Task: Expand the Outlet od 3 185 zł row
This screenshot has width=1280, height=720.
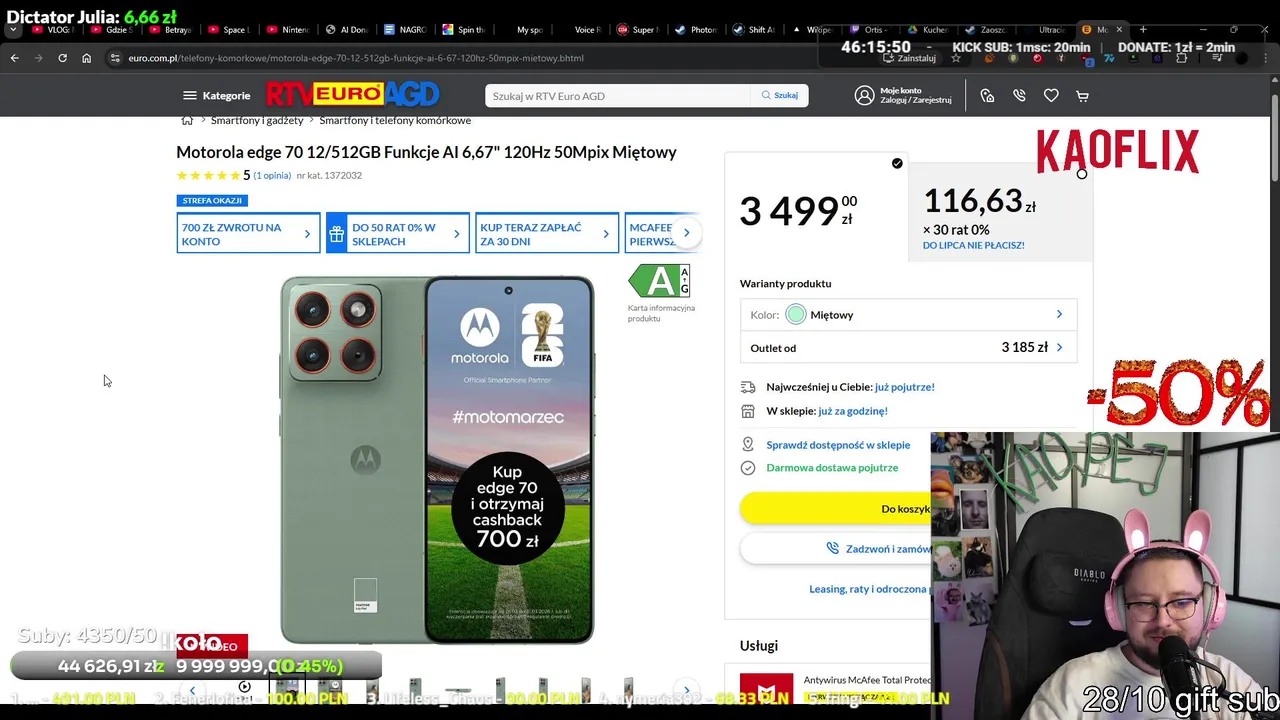Action: coord(908,348)
